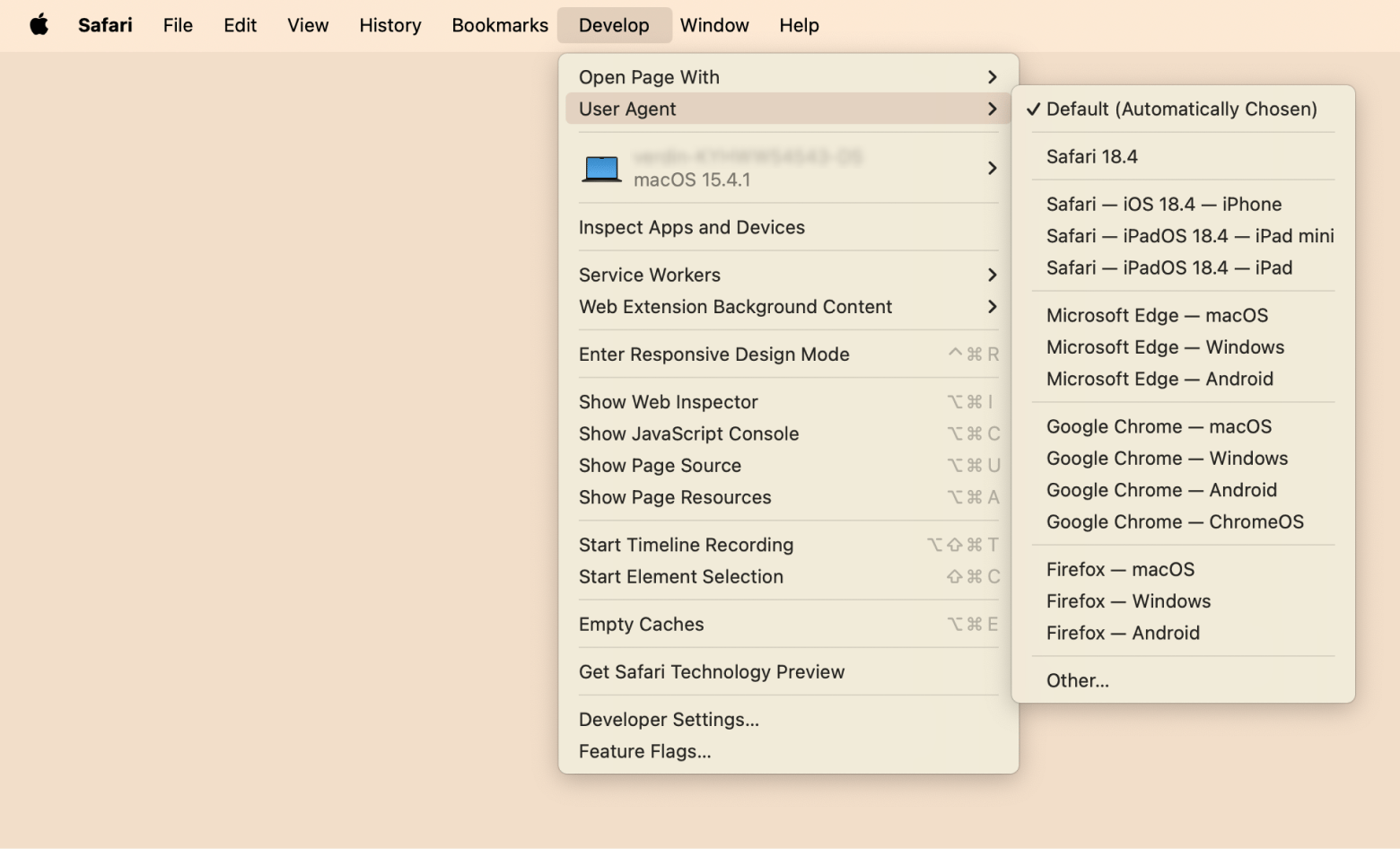Open the Apple logo menu

(x=39, y=25)
